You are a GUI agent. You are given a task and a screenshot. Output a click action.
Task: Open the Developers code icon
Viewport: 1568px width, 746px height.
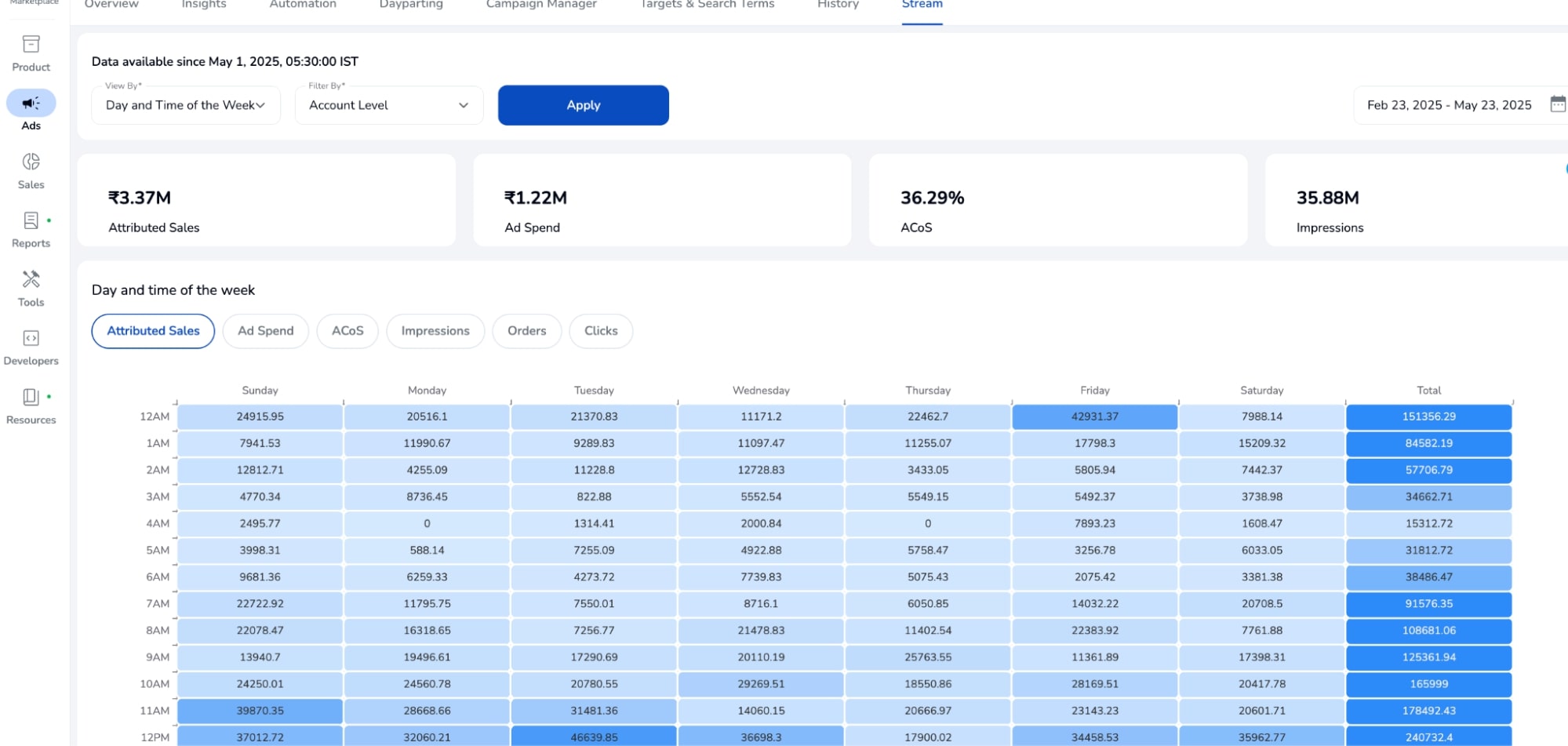(31, 338)
